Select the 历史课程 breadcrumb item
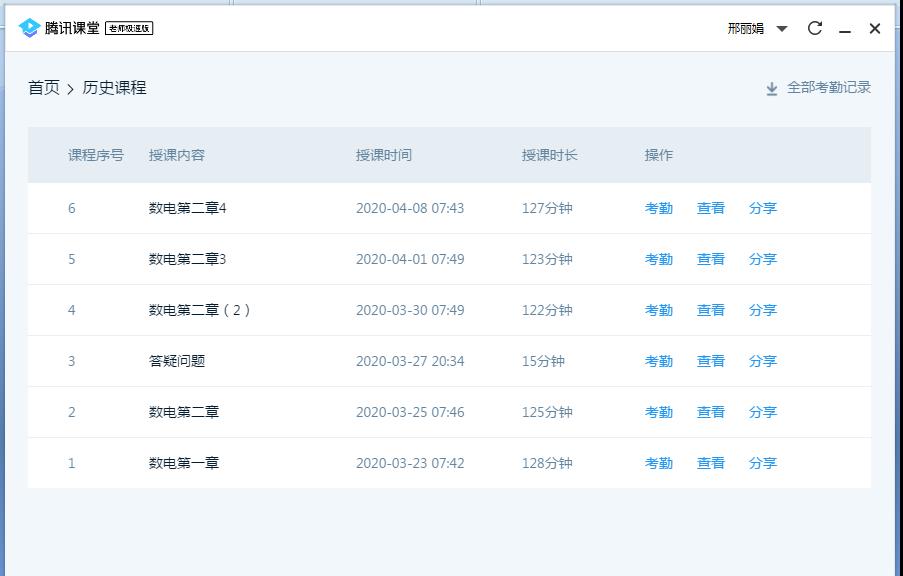The width and height of the screenshot is (903, 576). (x=114, y=88)
